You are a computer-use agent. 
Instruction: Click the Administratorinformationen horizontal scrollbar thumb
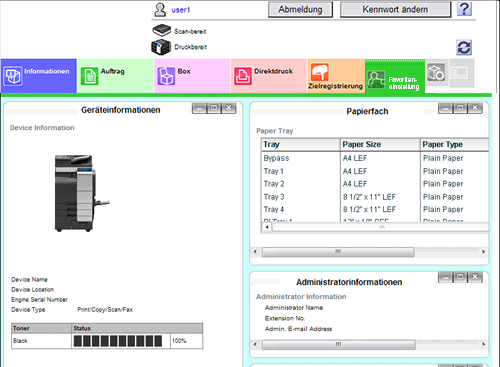(339, 344)
